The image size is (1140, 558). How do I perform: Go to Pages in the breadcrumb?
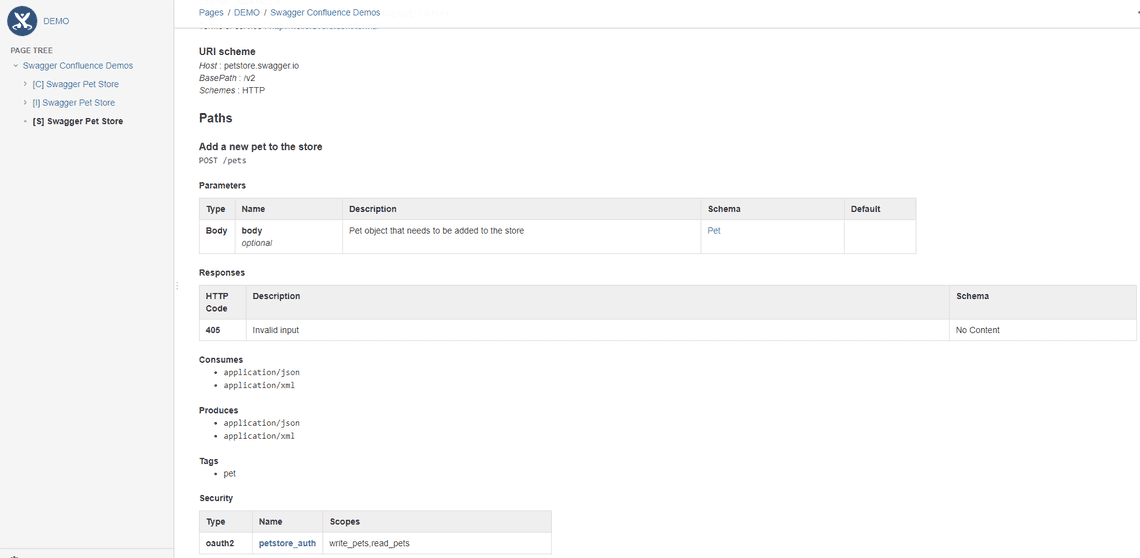coord(211,13)
